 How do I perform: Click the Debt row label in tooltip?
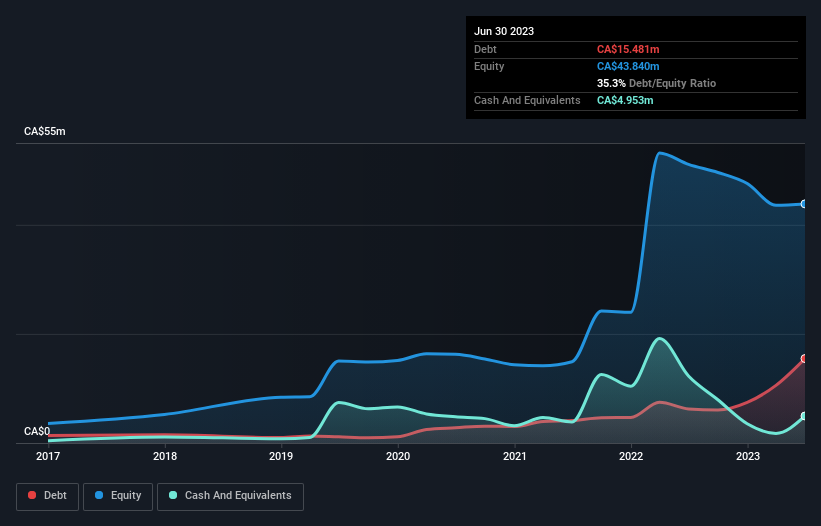(485, 49)
